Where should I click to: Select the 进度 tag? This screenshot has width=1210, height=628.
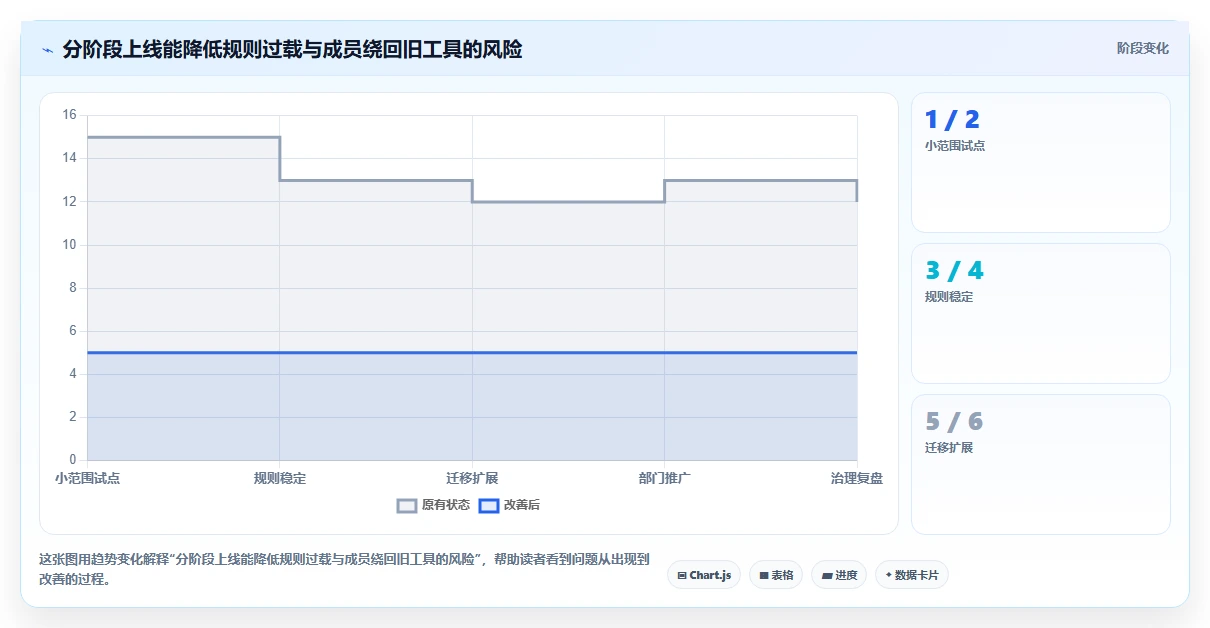click(x=839, y=575)
